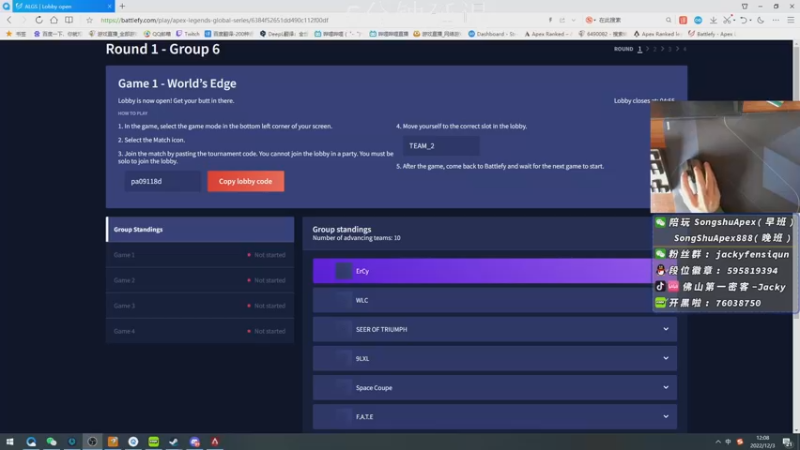
Task: Open the DeepL translate bookmark
Action: (x=284, y=34)
